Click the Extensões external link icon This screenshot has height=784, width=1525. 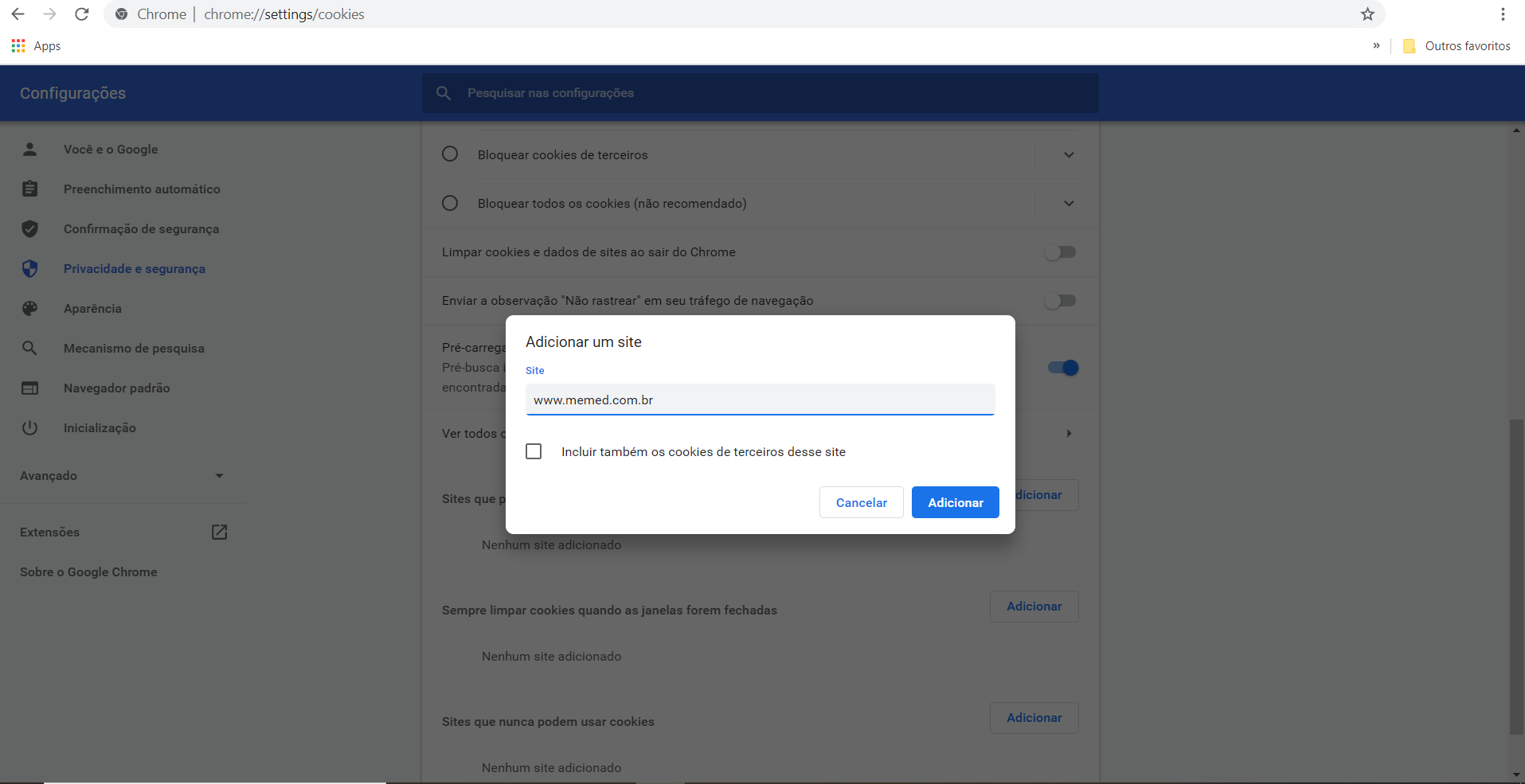(x=219, y=532)
